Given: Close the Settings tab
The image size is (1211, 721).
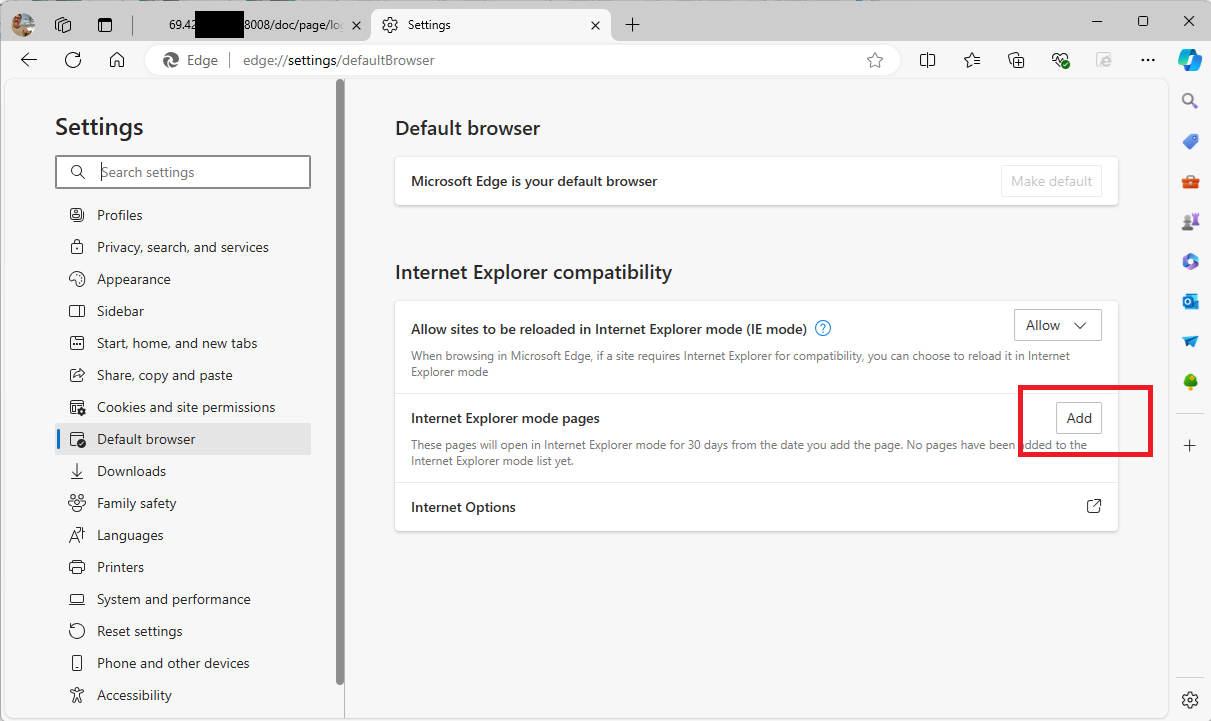Looking at the screenshot, I should point(595,25).
